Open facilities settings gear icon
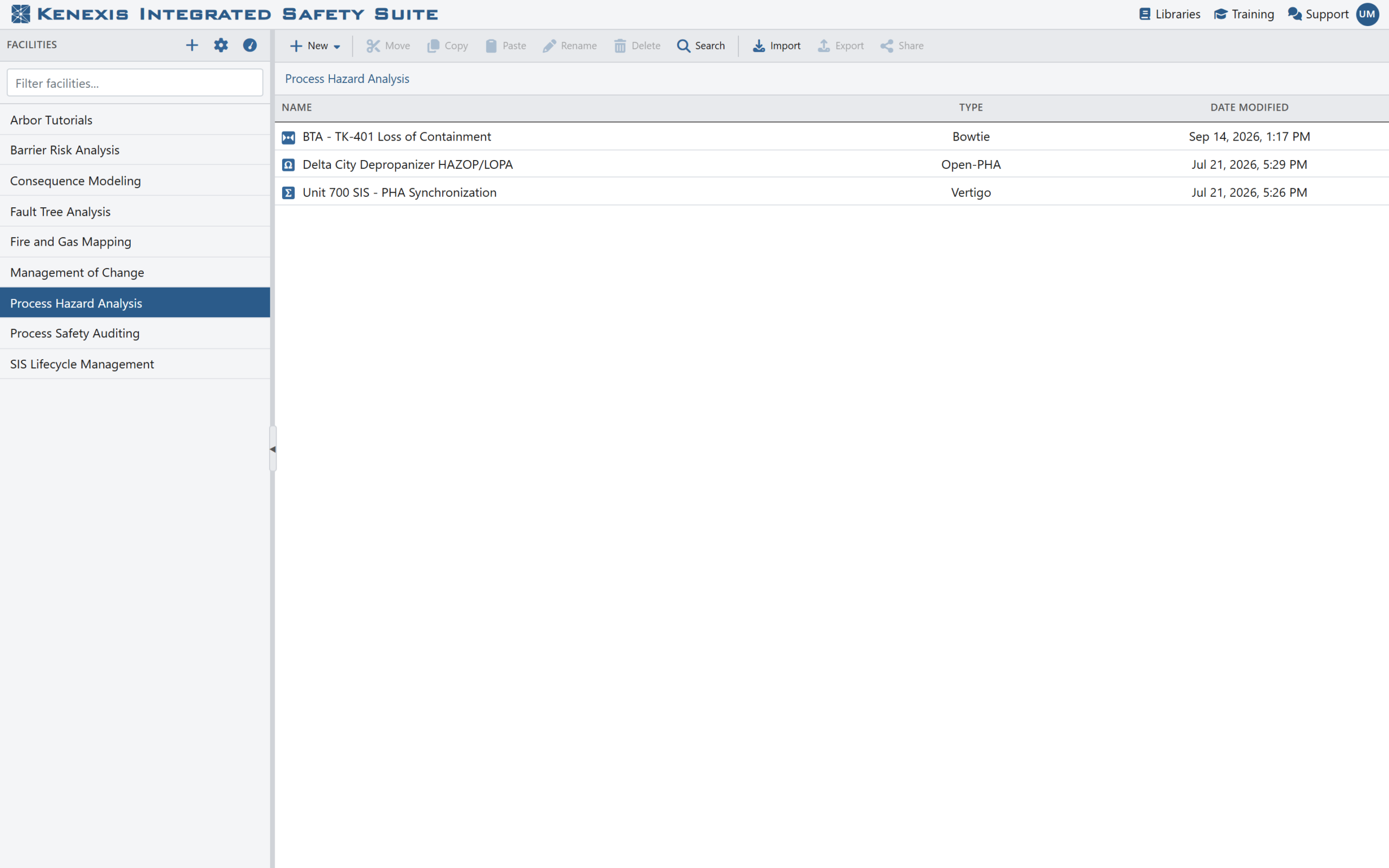 point(221,46)
